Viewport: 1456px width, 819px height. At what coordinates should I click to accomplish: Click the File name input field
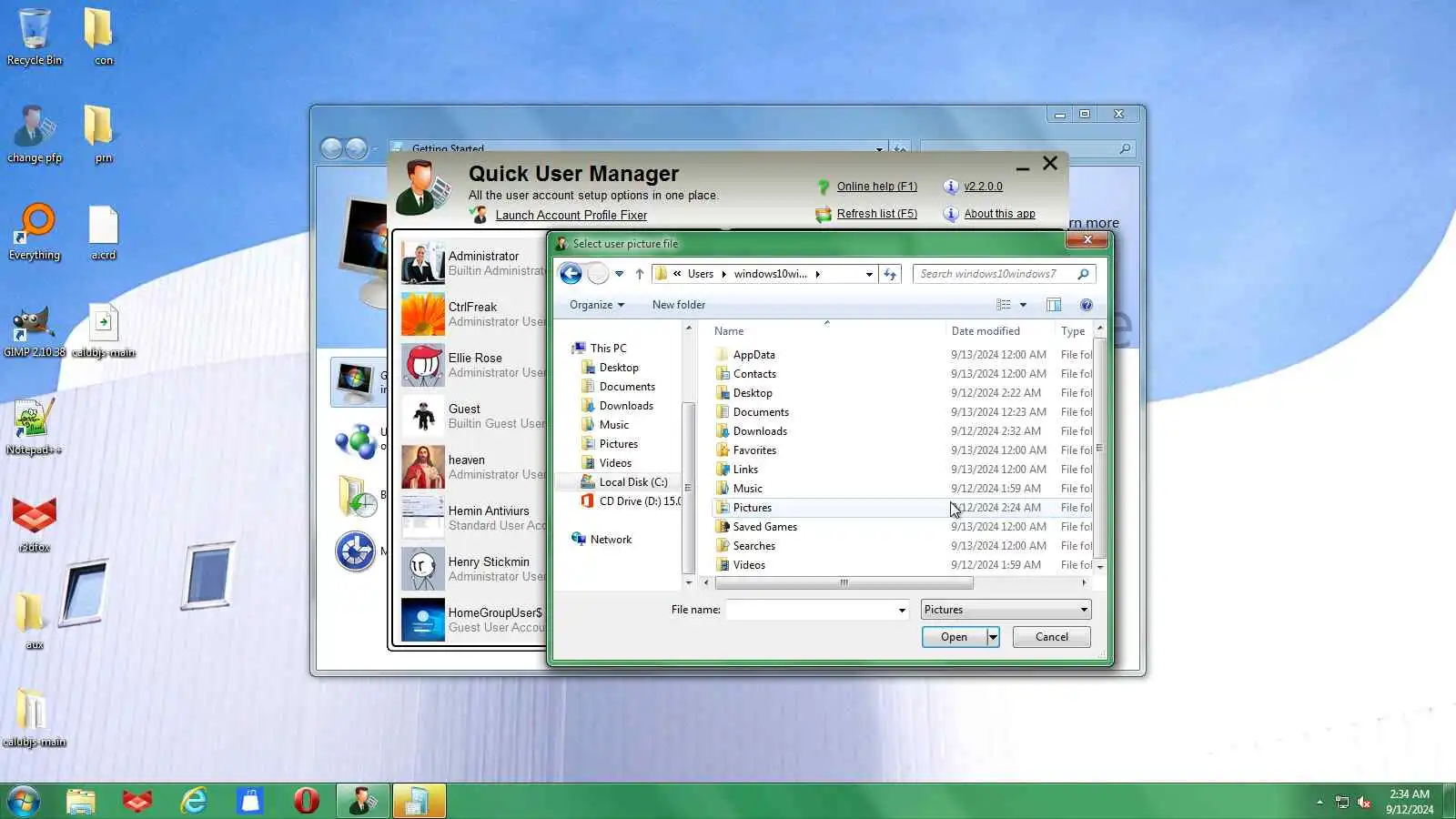point(811,610)
